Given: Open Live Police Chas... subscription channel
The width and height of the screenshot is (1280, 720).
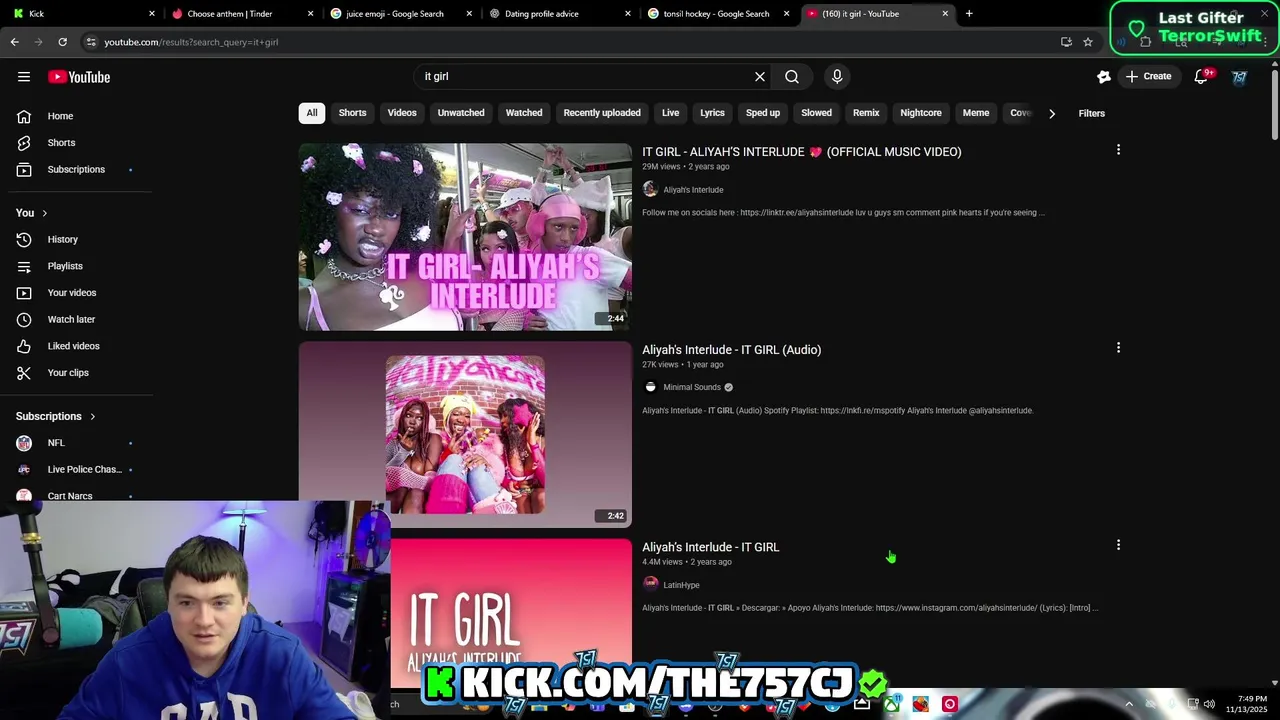Looking at the screenshot, I should tap(75, 469).
